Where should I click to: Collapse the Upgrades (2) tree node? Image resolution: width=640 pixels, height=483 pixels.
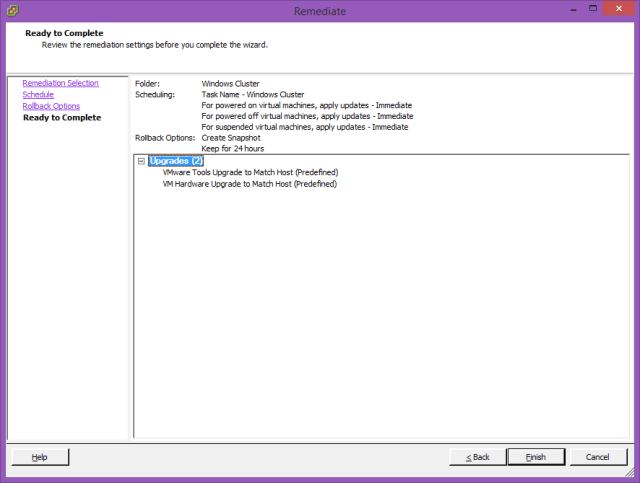click(141, 161)
